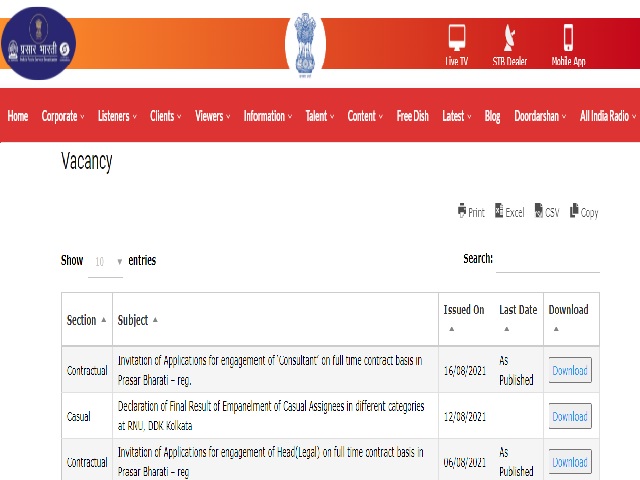Sort by Section column arrow

coord(104,320)
